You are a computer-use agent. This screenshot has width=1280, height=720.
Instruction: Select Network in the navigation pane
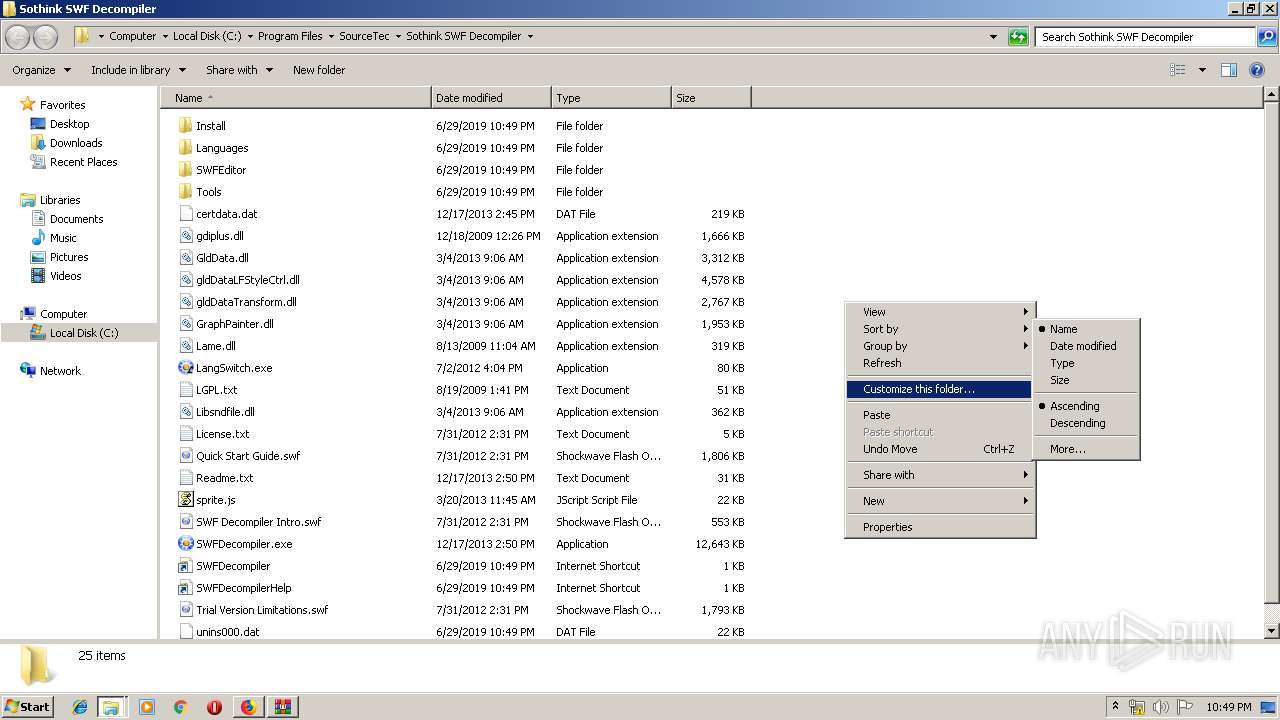point(60,371)
